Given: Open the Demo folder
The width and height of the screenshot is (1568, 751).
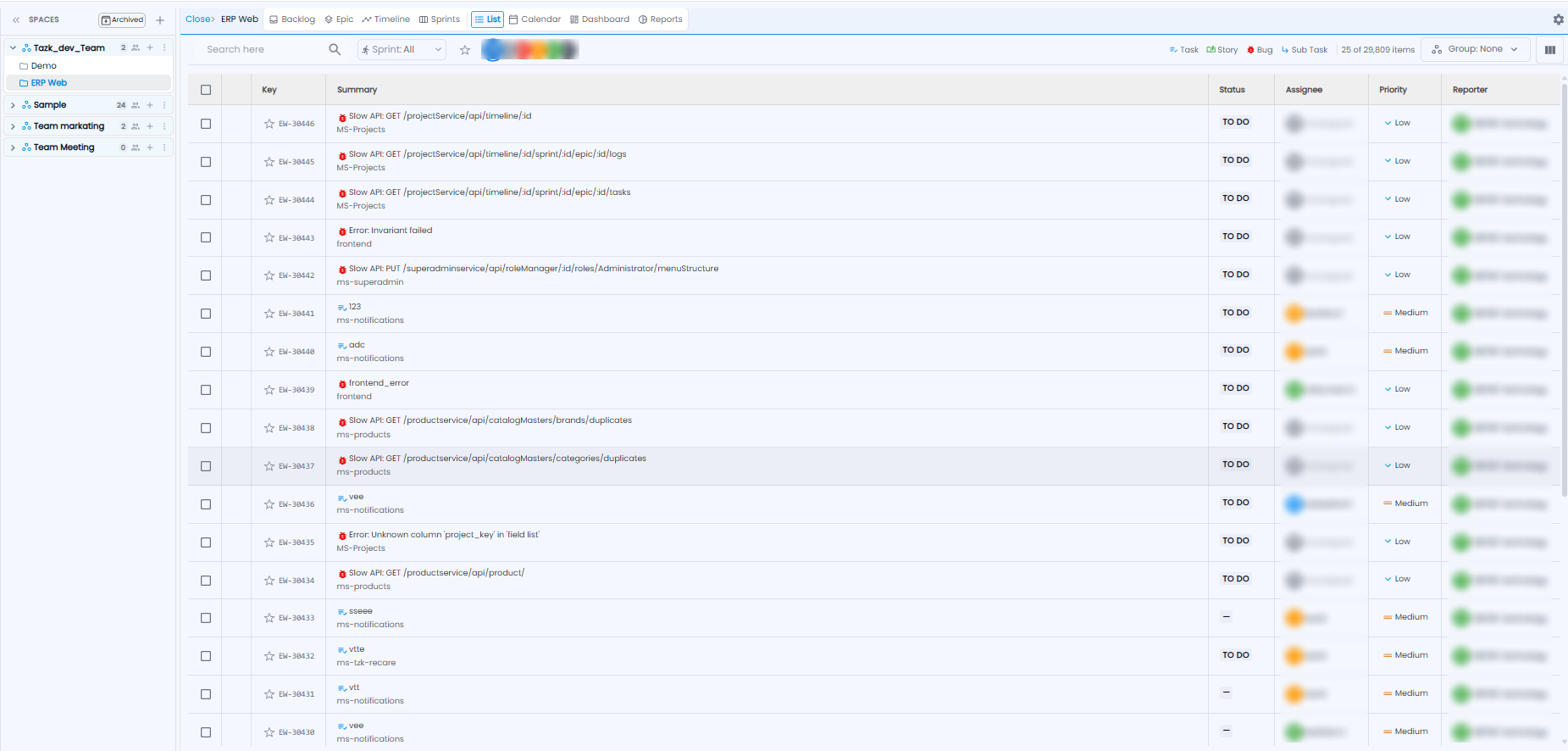Looking at the screenshot, I should coord(43,66).
